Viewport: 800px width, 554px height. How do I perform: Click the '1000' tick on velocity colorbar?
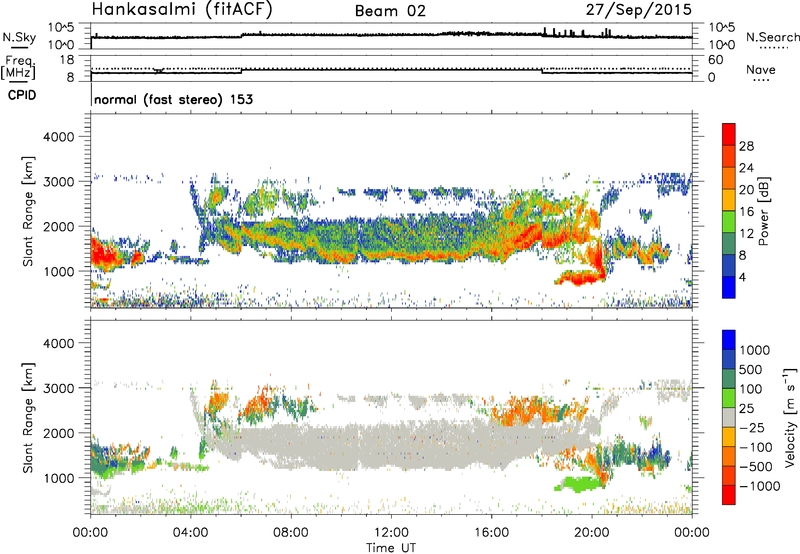(x=755, y=350)
